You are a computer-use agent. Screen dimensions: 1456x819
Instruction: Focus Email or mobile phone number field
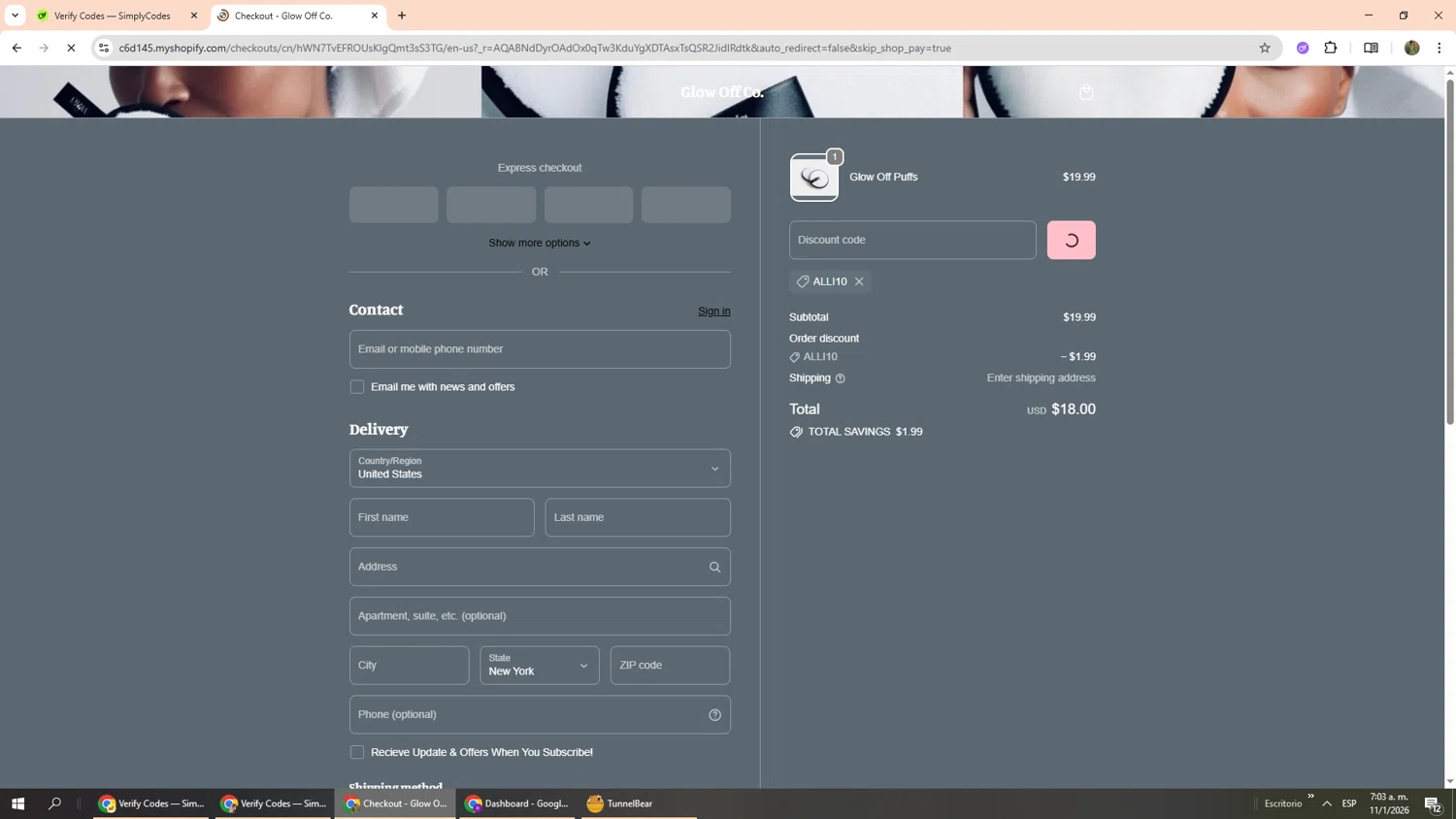click(540, 349)
